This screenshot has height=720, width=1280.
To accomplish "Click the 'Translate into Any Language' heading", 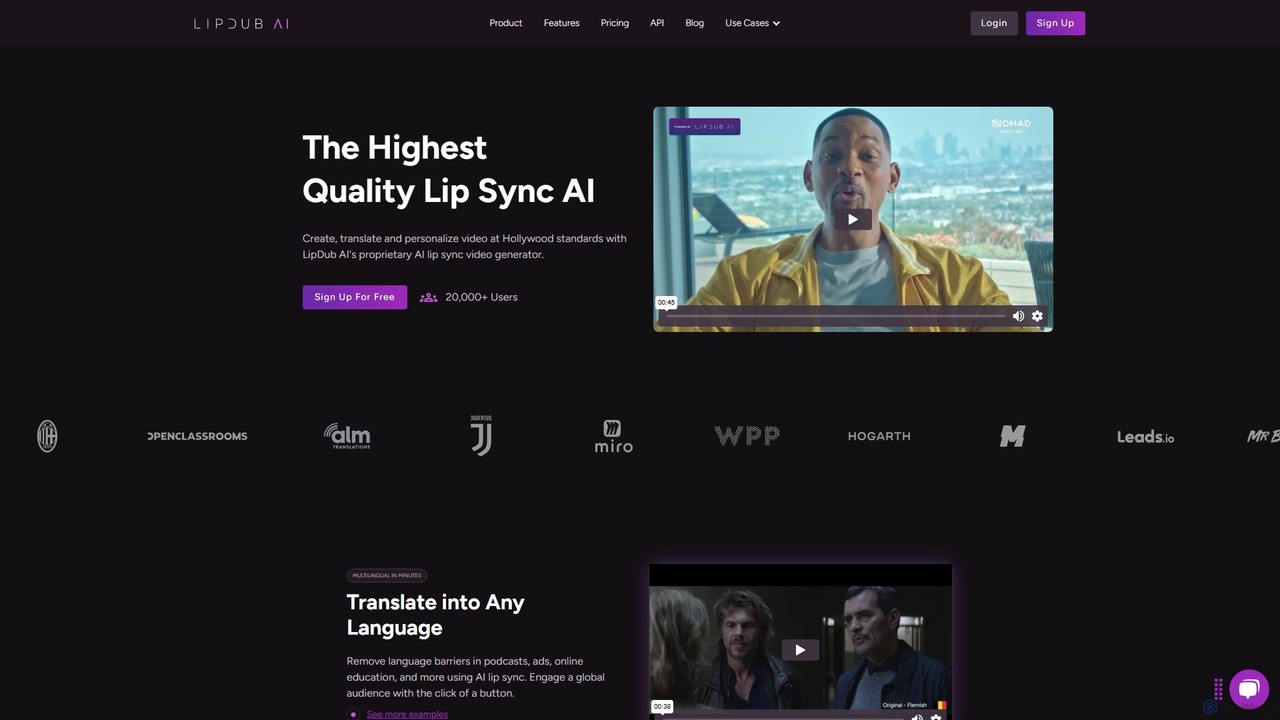I will [436, 615].
